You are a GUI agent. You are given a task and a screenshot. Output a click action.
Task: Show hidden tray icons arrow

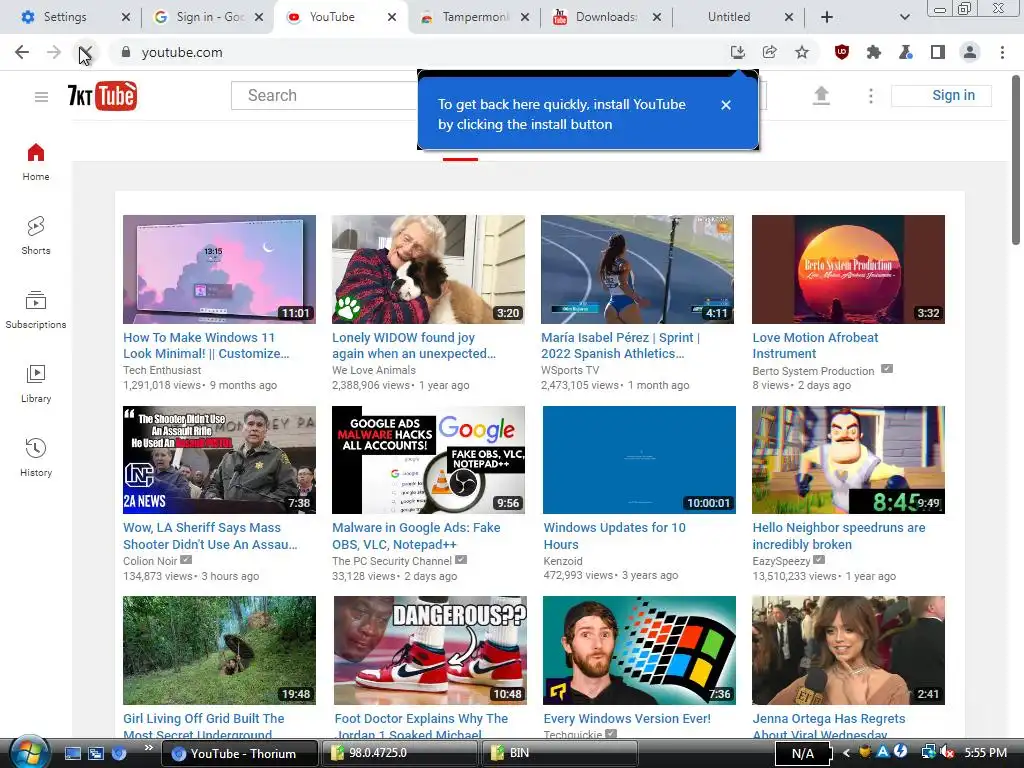click(x=846, y=753)
